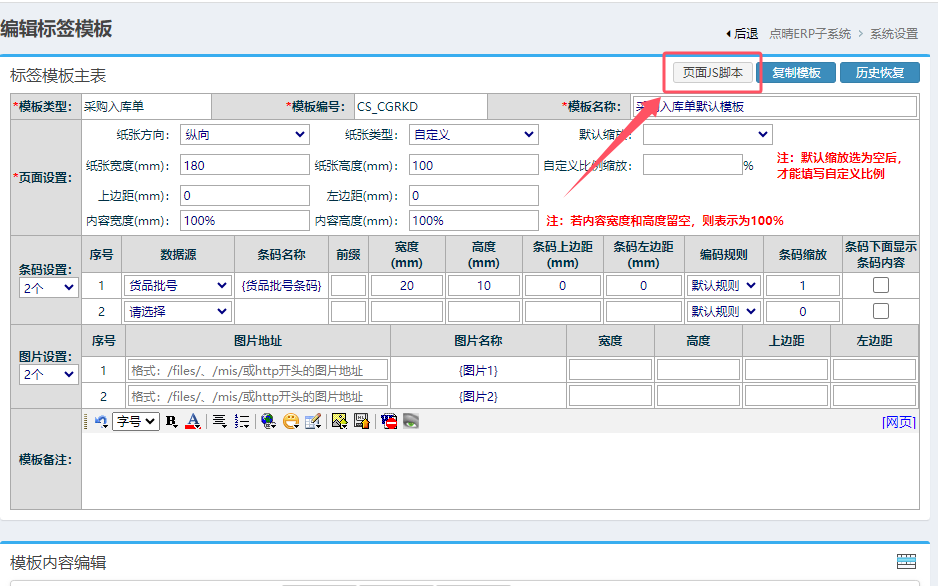Open row 1 数据源 dropdown showing 货品批号

178,285
